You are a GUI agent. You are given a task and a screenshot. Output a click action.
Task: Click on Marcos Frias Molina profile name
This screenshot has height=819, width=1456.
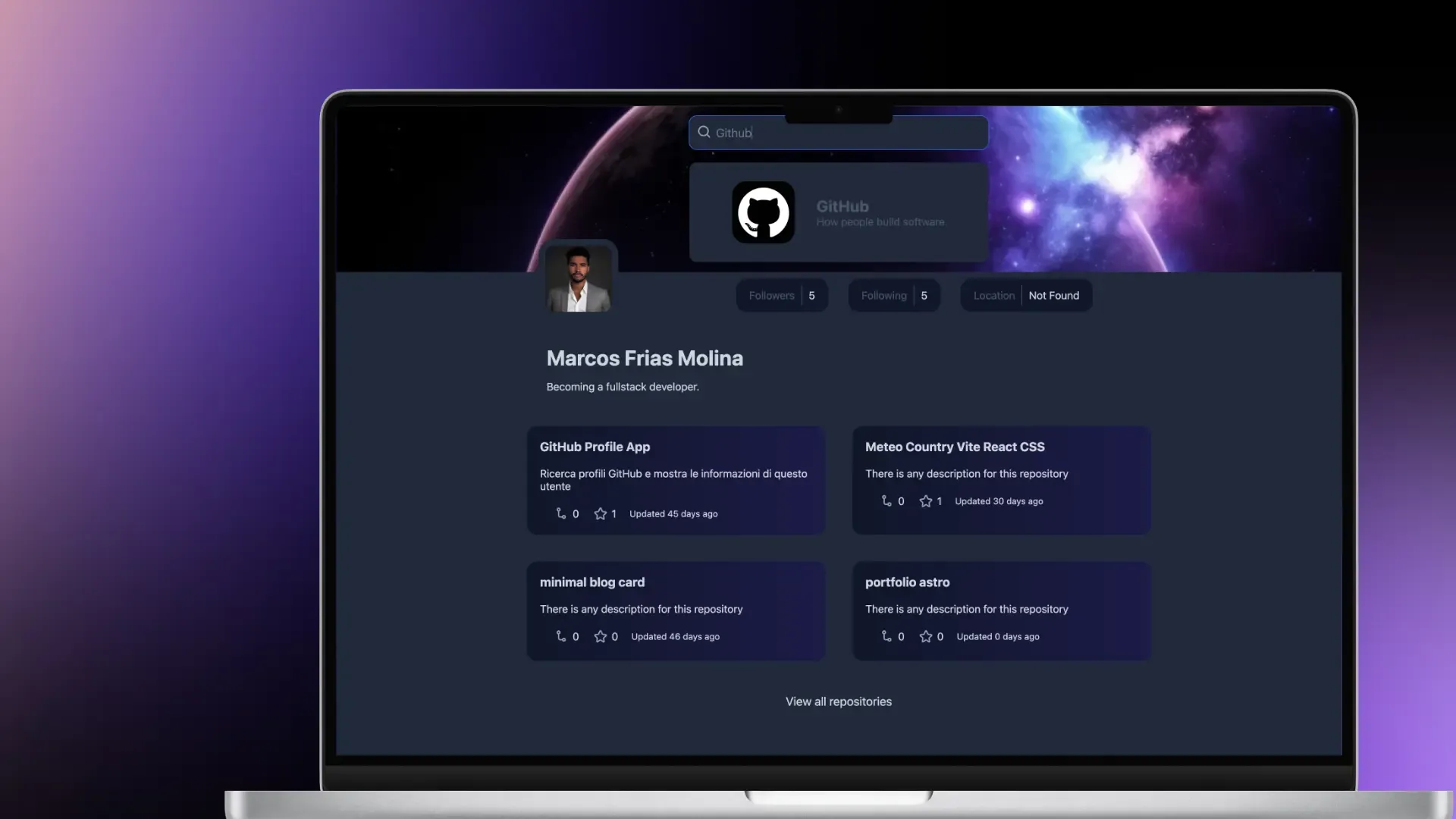click(645, 358)
